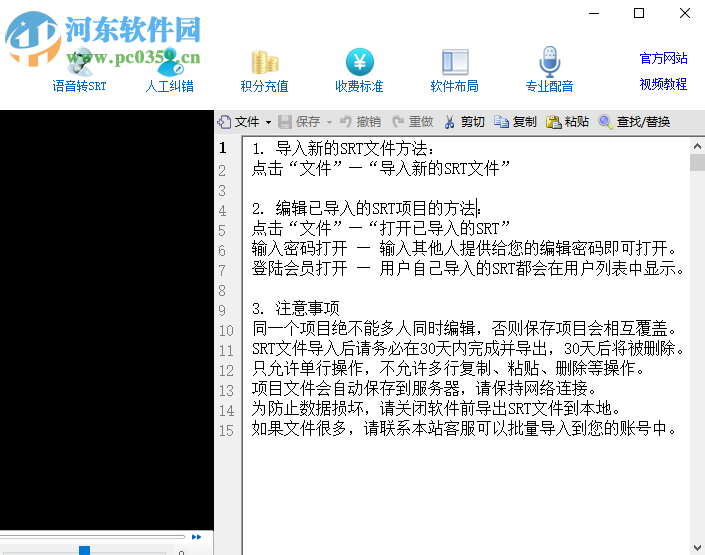Click the editor scrollbar down arrow

click(697, 547)
